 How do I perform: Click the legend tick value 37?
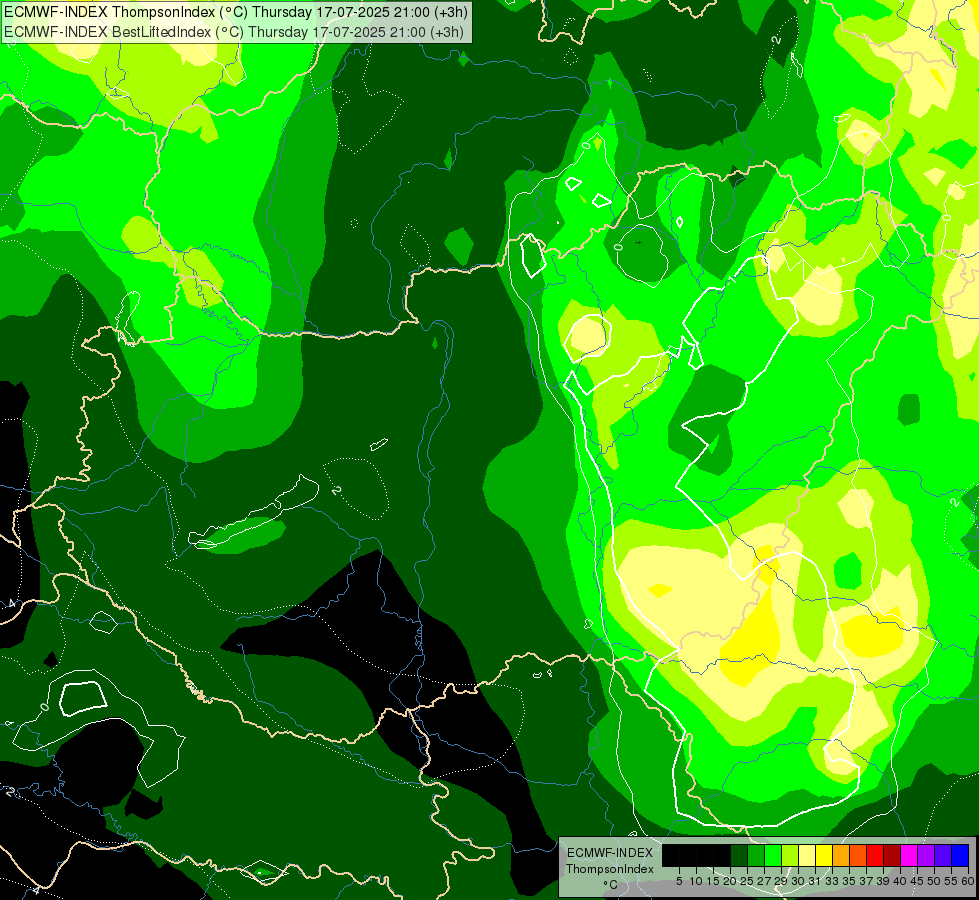click(x=867, y=881)
